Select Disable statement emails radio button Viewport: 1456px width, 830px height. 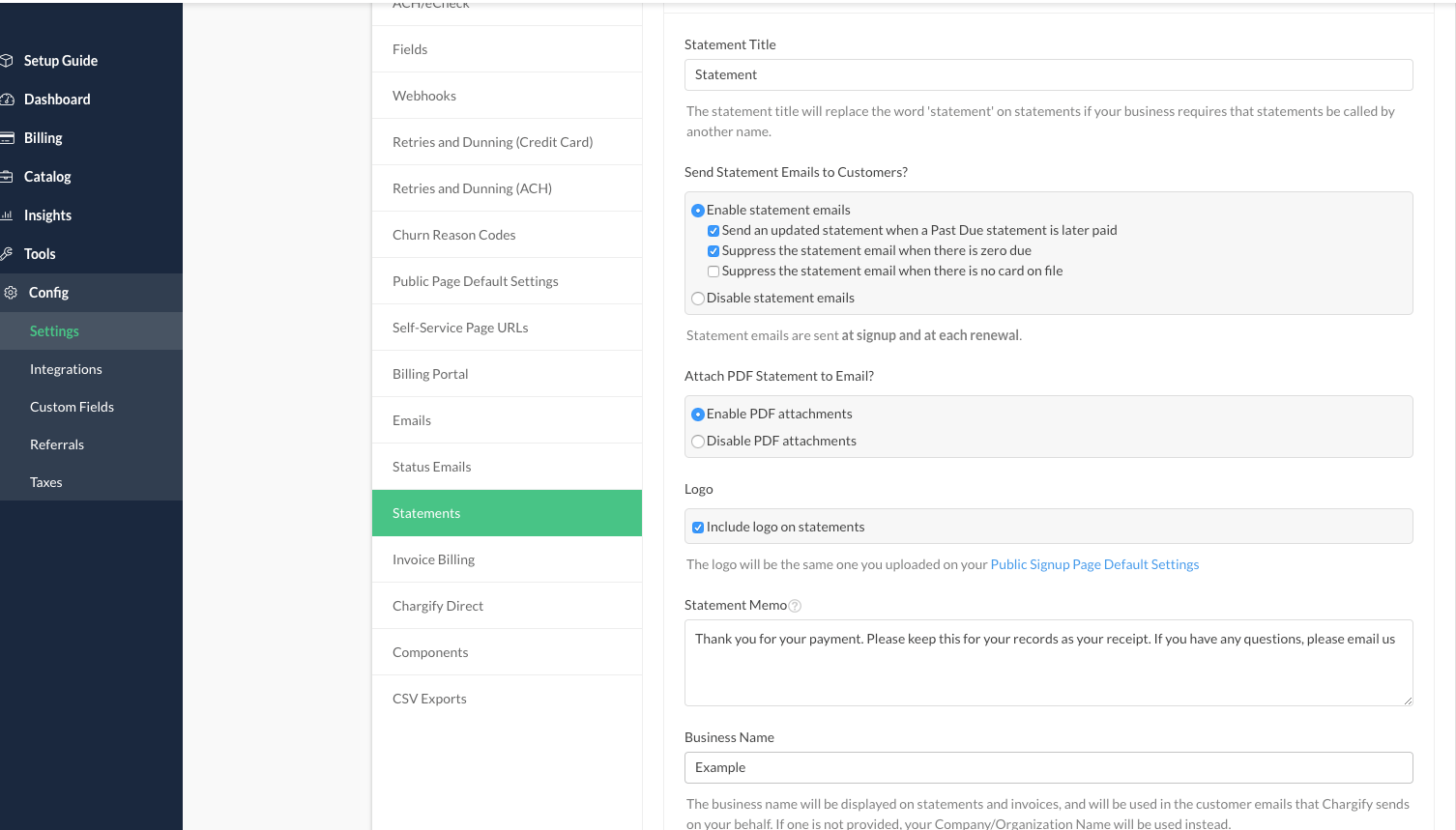698,299
